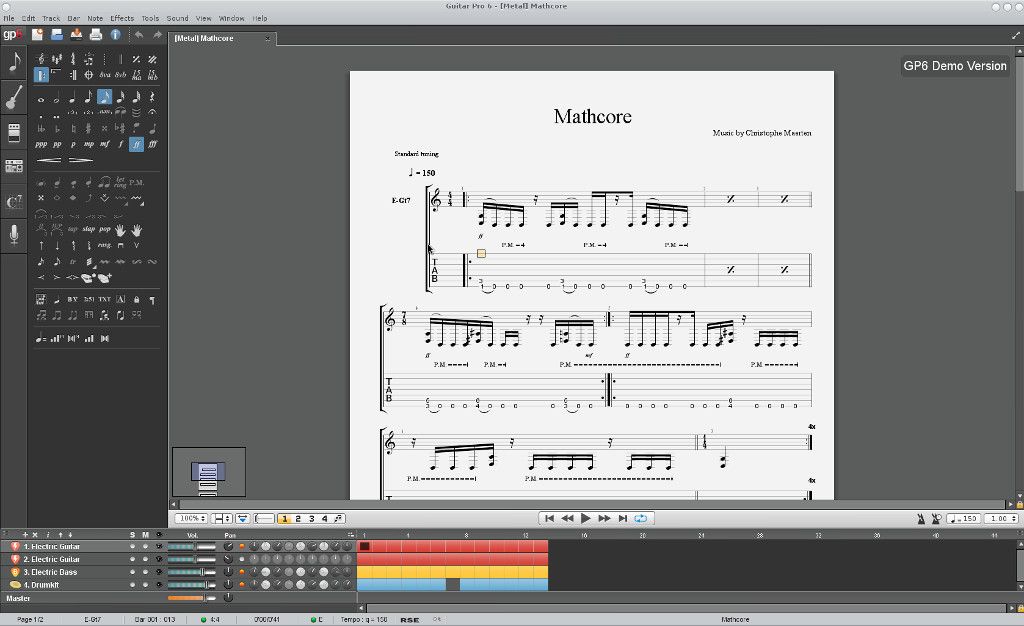Open the 1.00 playback speed dropdown
Viewport: 1024px width, 626px height.
(x=1000, y=518)
